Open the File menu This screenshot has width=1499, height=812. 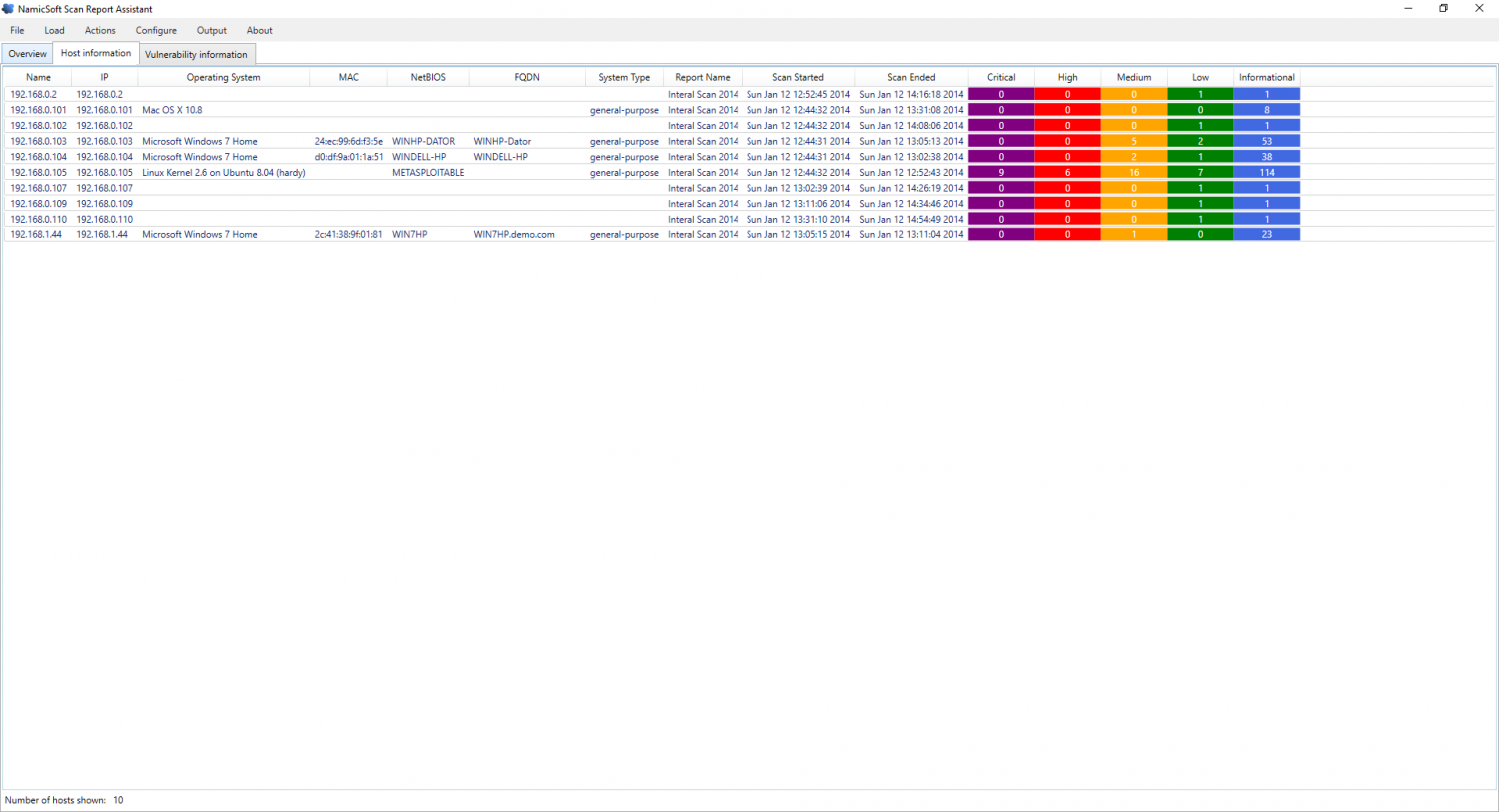pyautogui.click(x=16, y=30)
